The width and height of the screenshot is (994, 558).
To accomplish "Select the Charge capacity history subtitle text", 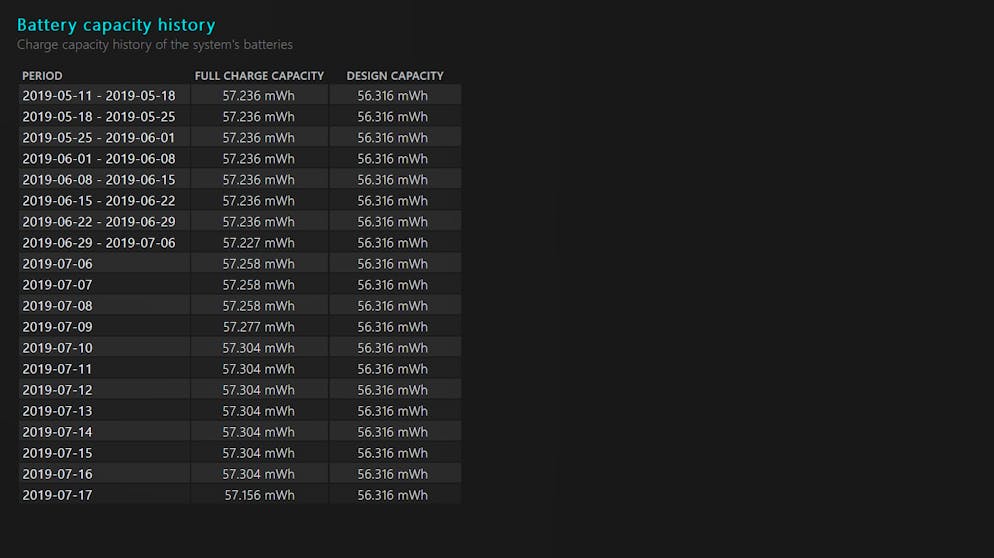I will pos(155,45).
